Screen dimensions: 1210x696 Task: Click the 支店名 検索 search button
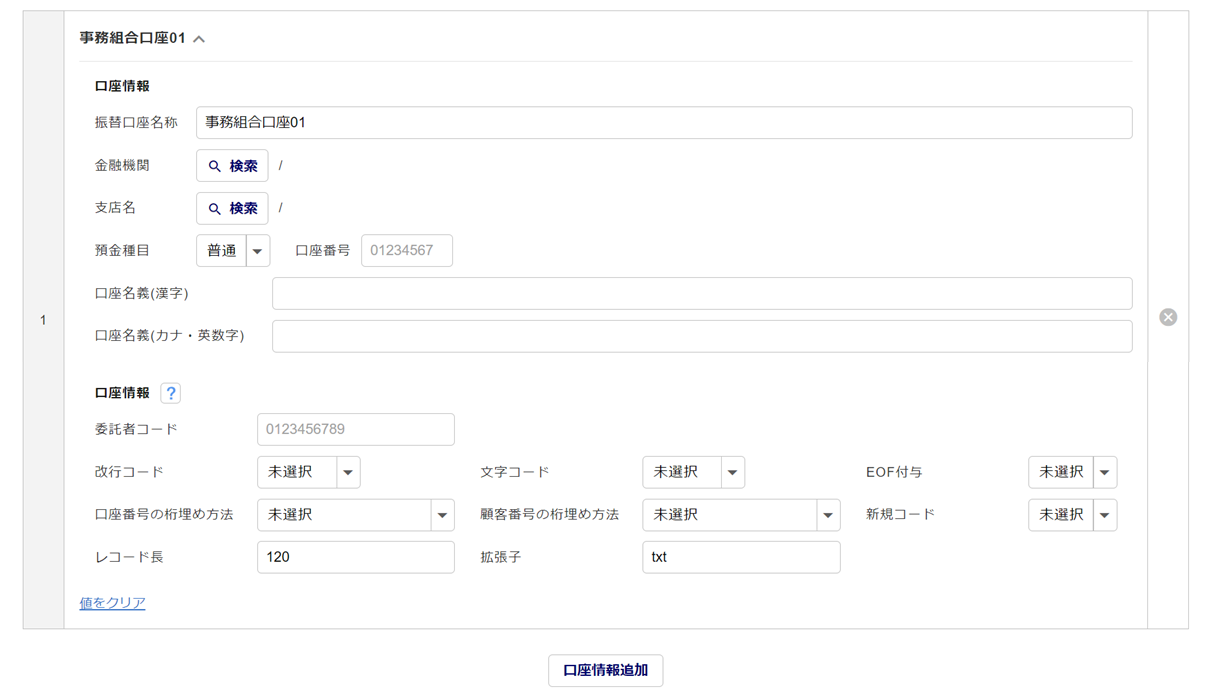point(232,209)
